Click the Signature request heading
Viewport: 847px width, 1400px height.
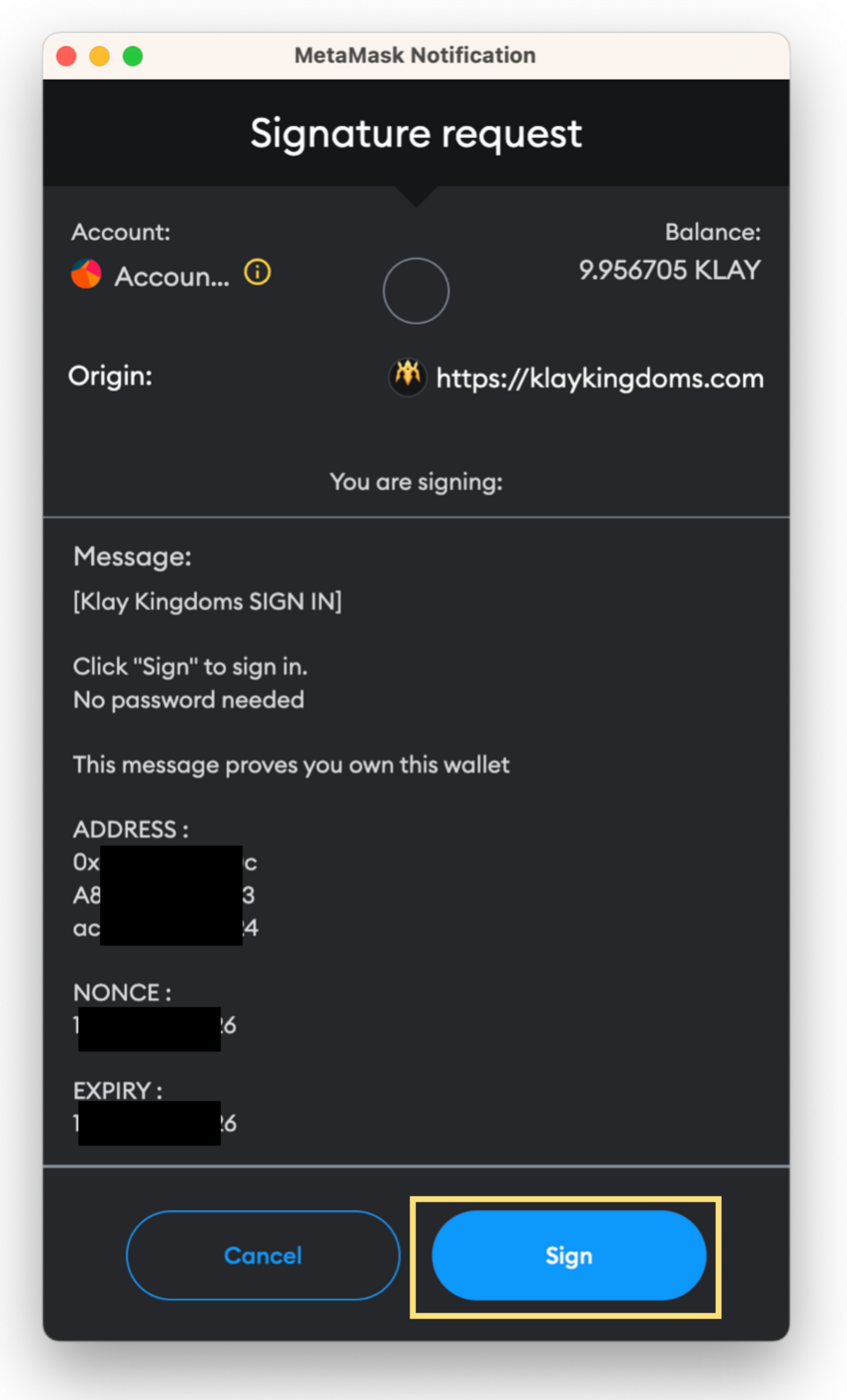coord(416,134)
